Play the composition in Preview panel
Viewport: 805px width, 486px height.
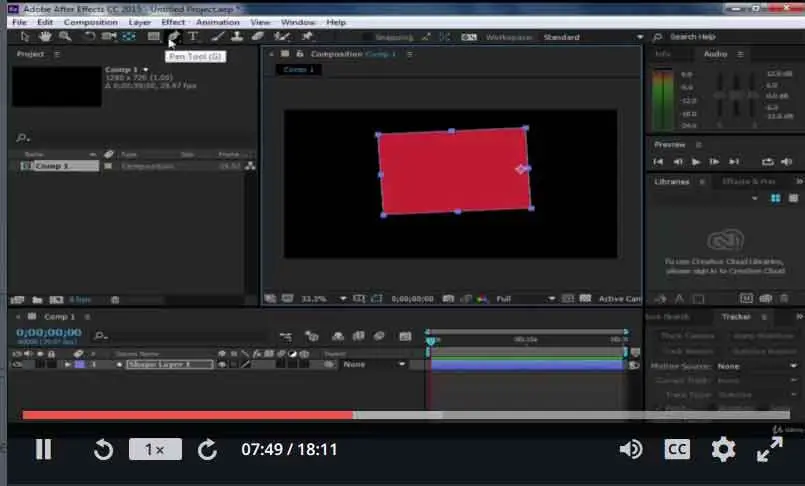(696, 162)
